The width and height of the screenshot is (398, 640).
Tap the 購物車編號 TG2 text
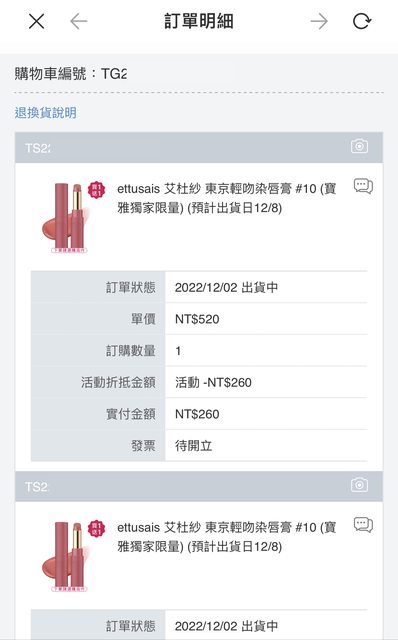coord(71,74)
